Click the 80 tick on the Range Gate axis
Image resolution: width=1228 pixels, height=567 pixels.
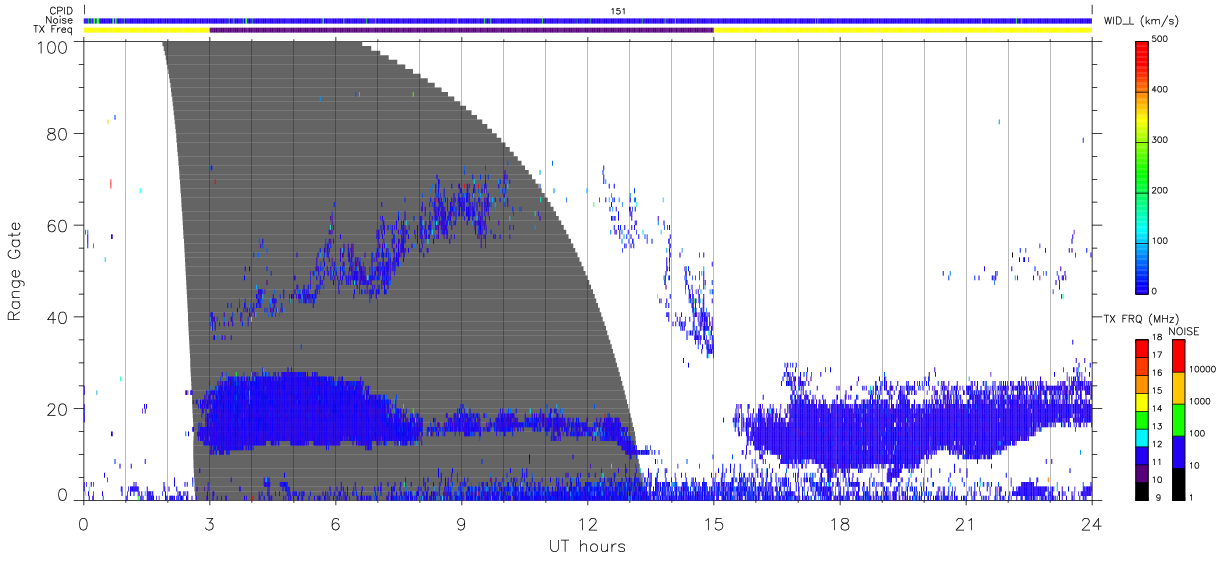pos(58,134)
